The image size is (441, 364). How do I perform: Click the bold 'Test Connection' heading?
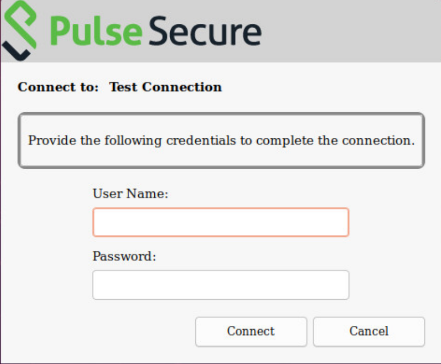tap(165, 87)
